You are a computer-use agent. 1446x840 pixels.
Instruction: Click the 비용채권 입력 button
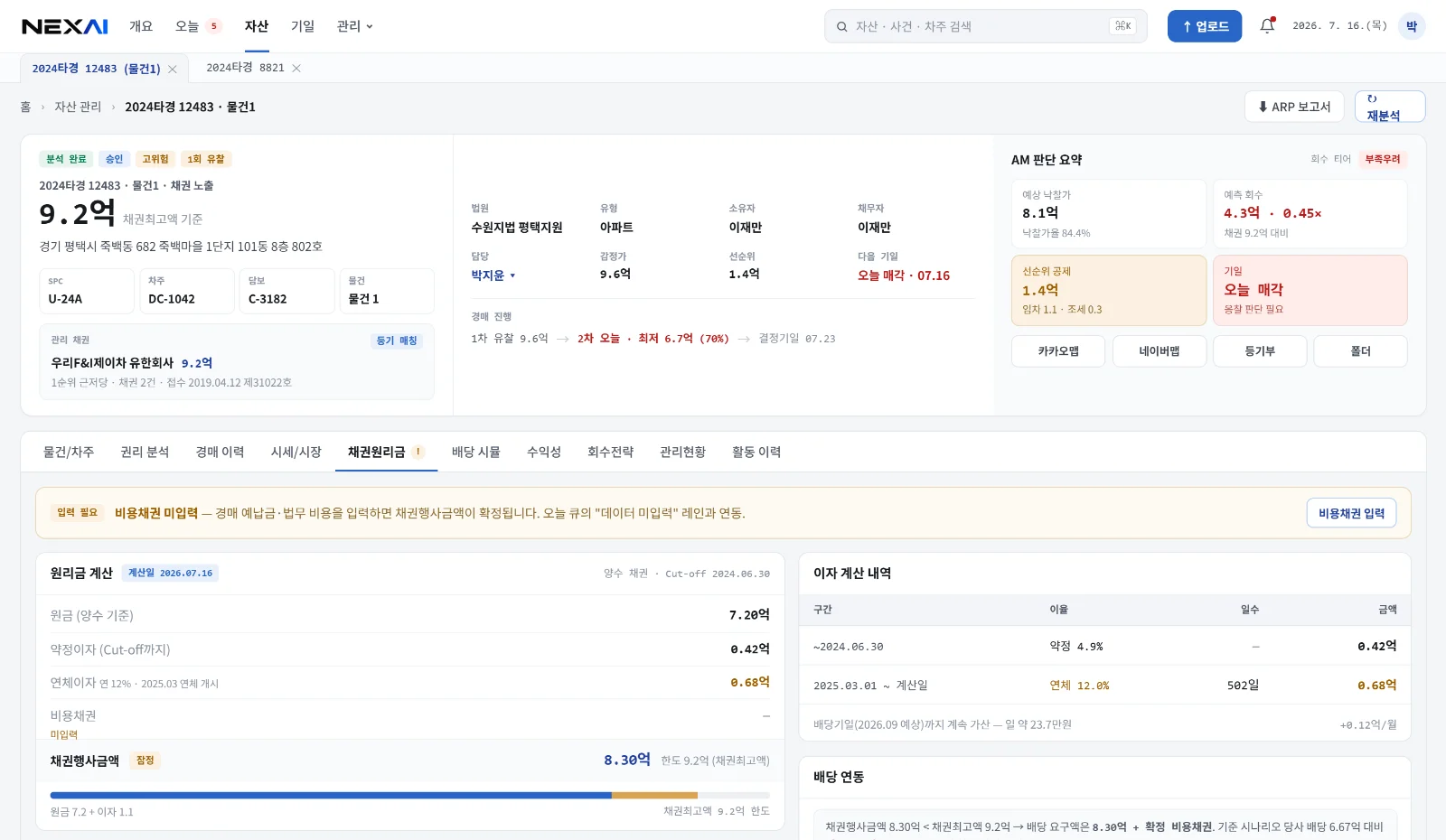coord(1351,513)
